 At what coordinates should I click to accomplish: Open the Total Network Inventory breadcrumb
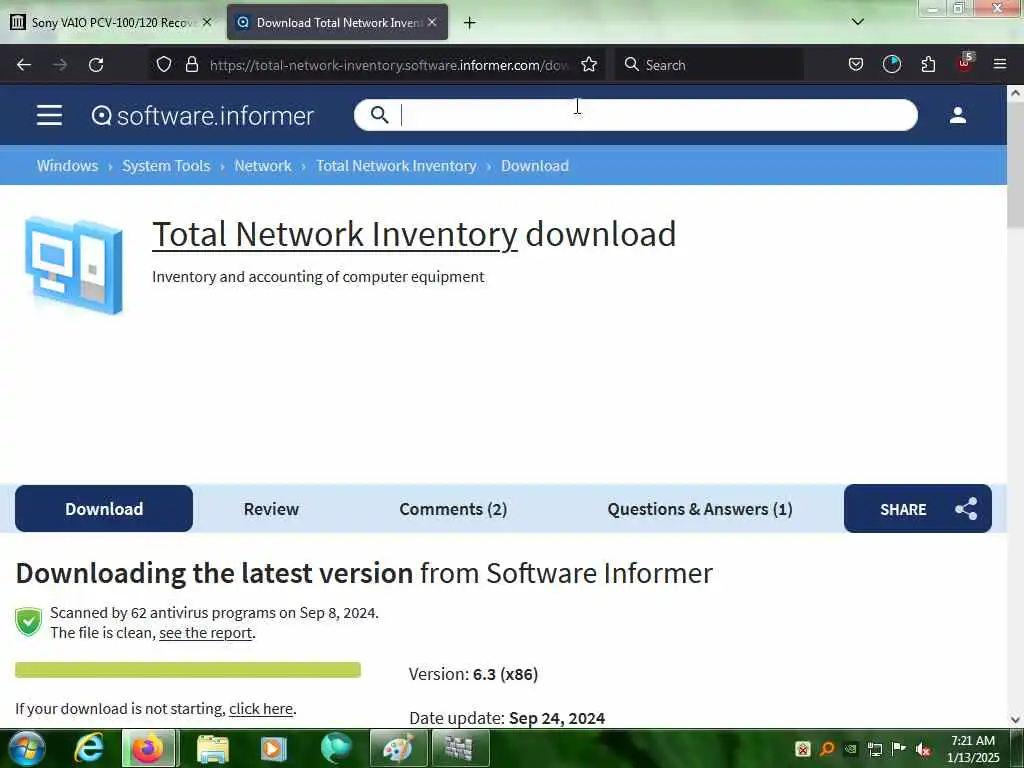396,166
